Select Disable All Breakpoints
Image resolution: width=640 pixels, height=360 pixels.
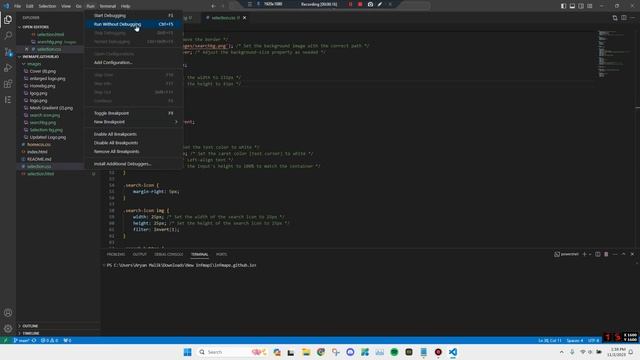133,143
